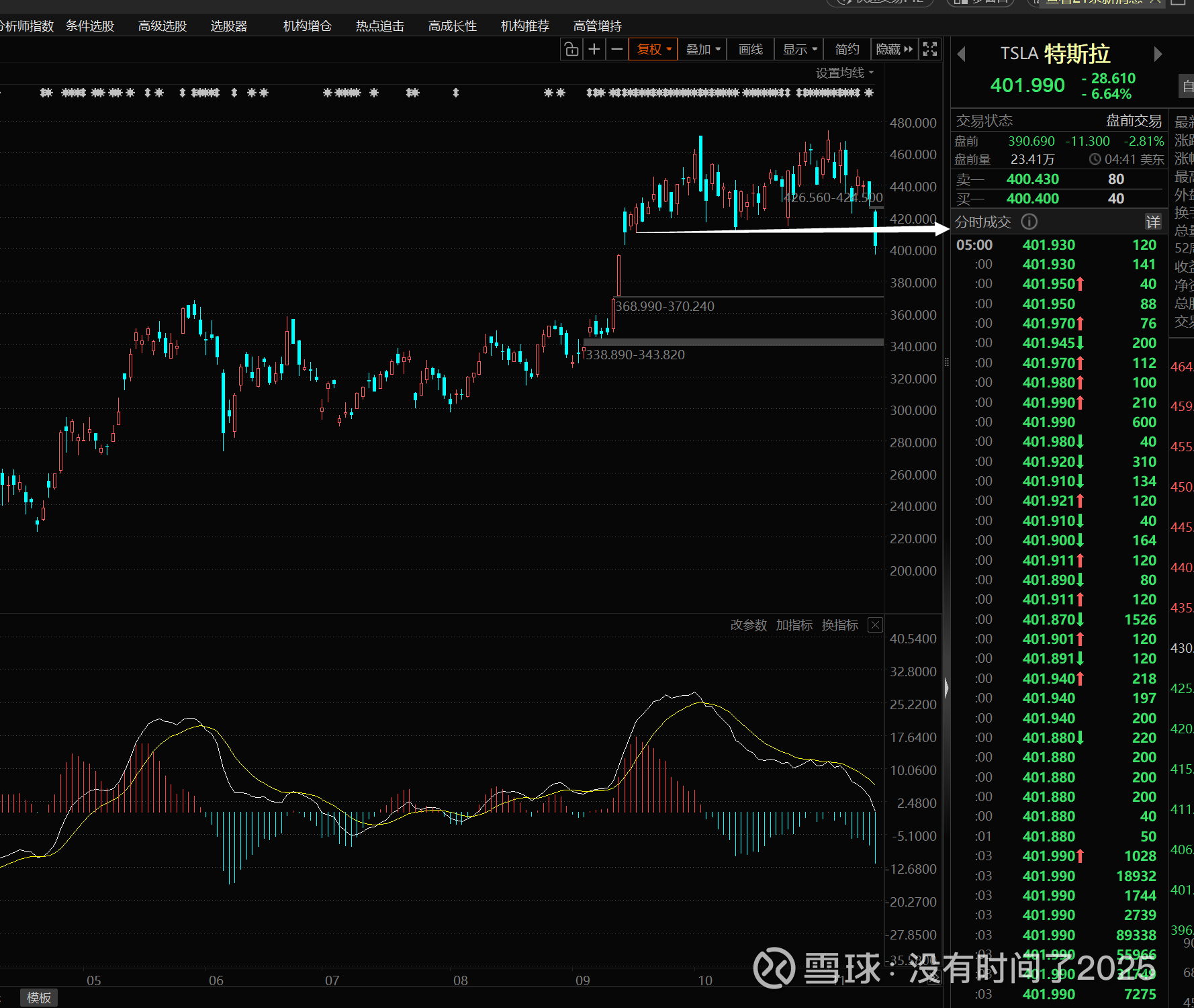This screenshot has width=1194, height=1008.
Task: Click the 200.000 price axis label
Action: pyautogui.click(x=913, y=571)
